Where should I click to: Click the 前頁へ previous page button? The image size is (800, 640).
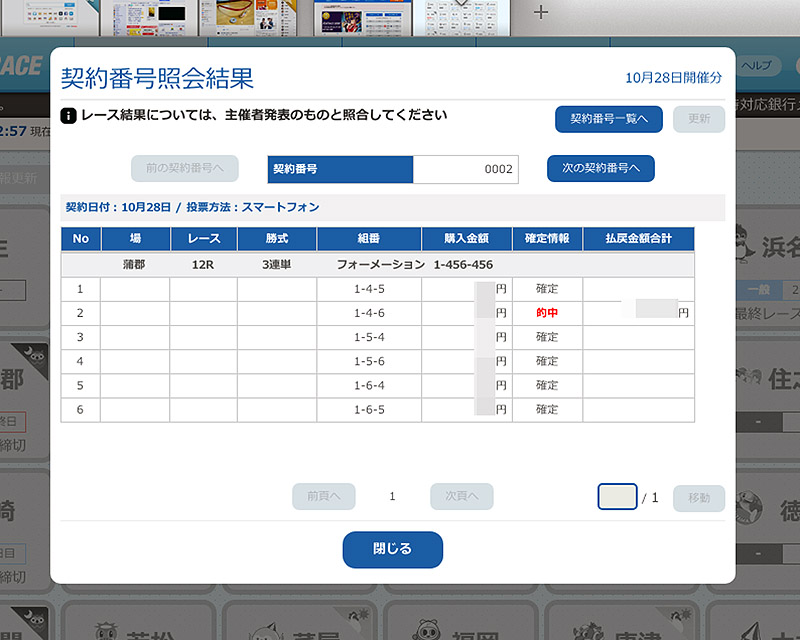(324, 497)
